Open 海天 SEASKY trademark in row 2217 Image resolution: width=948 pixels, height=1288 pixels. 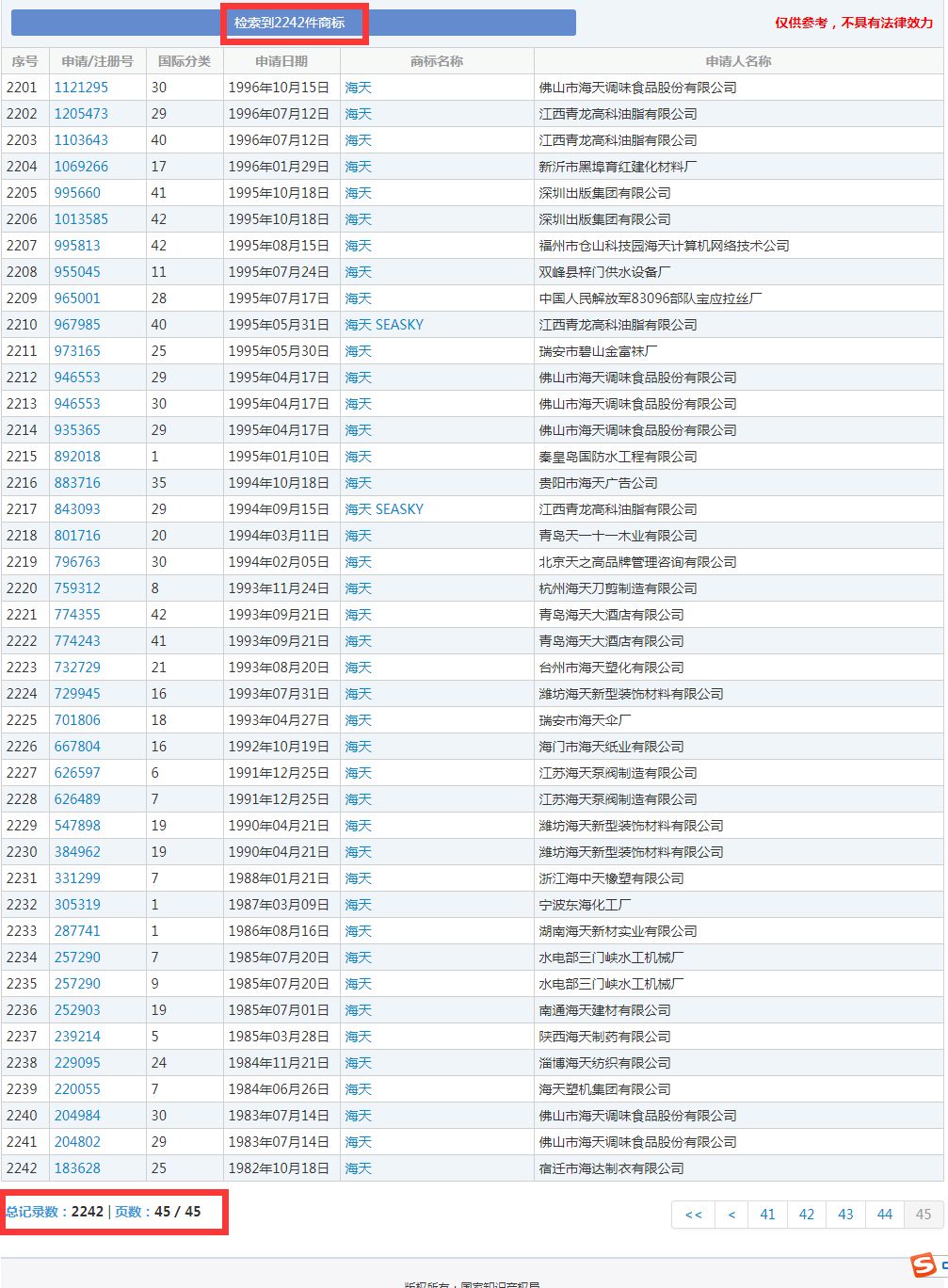tap(384, 509)
